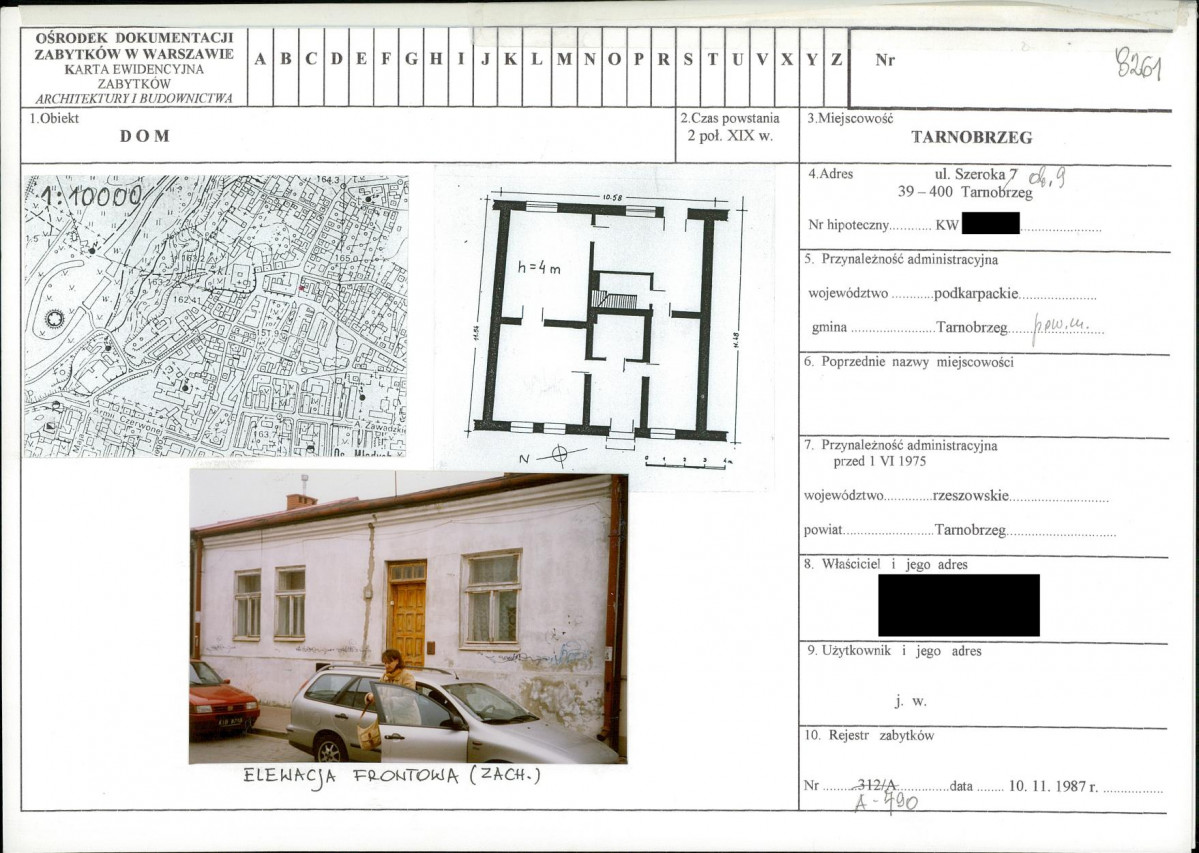
Task: Click the 'Nr' label in the header
Action: (x=885, y=60)
